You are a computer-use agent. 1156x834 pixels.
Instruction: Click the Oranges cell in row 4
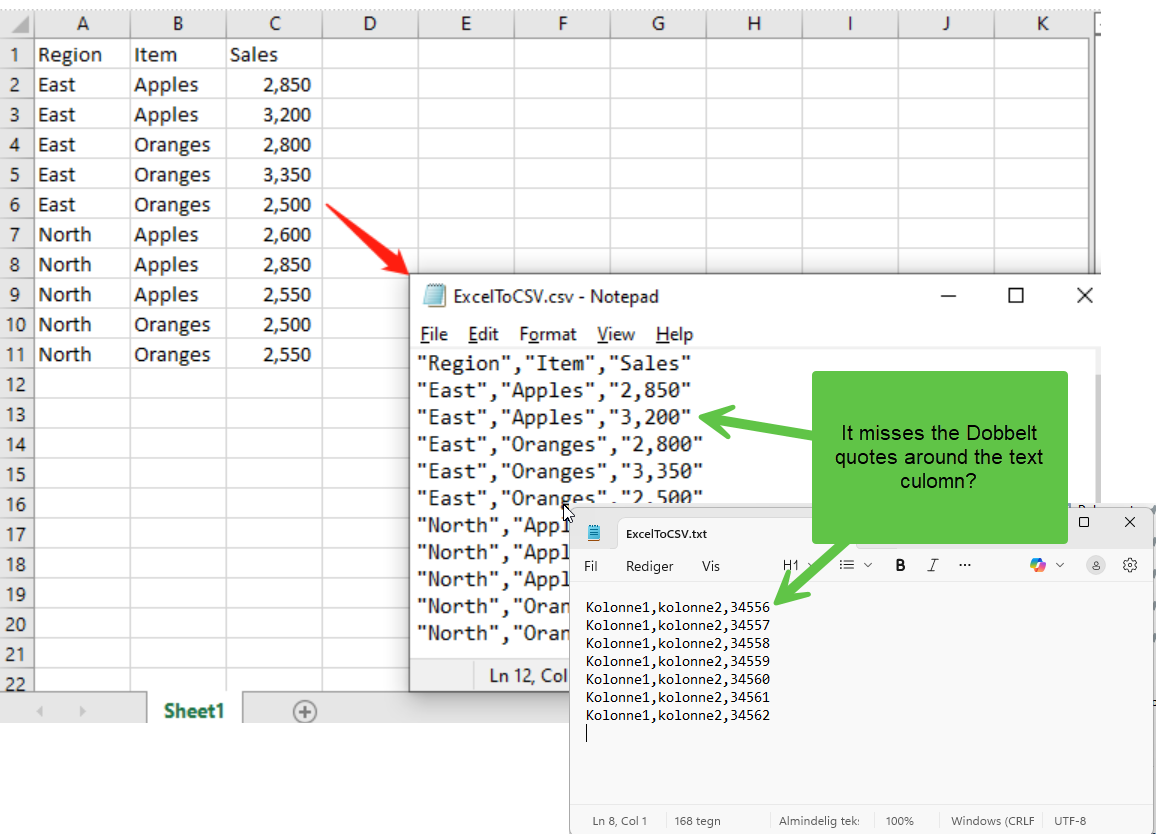178,145
